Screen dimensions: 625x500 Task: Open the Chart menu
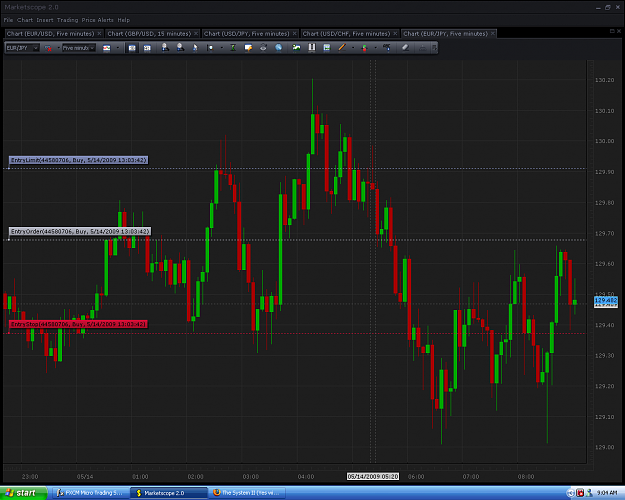25,20
